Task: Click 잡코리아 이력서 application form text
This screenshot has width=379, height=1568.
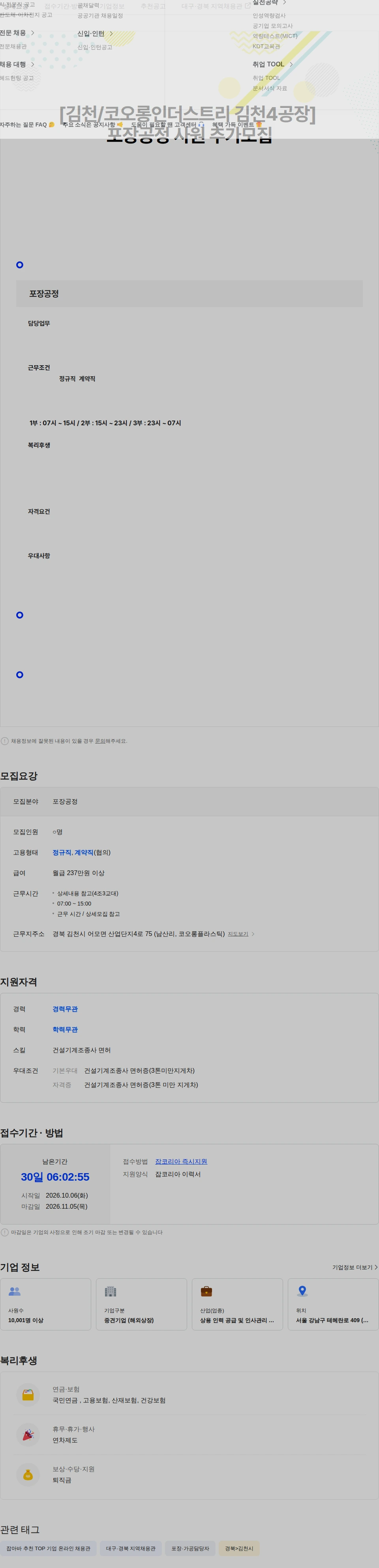Action: [x=178, y=1174]
